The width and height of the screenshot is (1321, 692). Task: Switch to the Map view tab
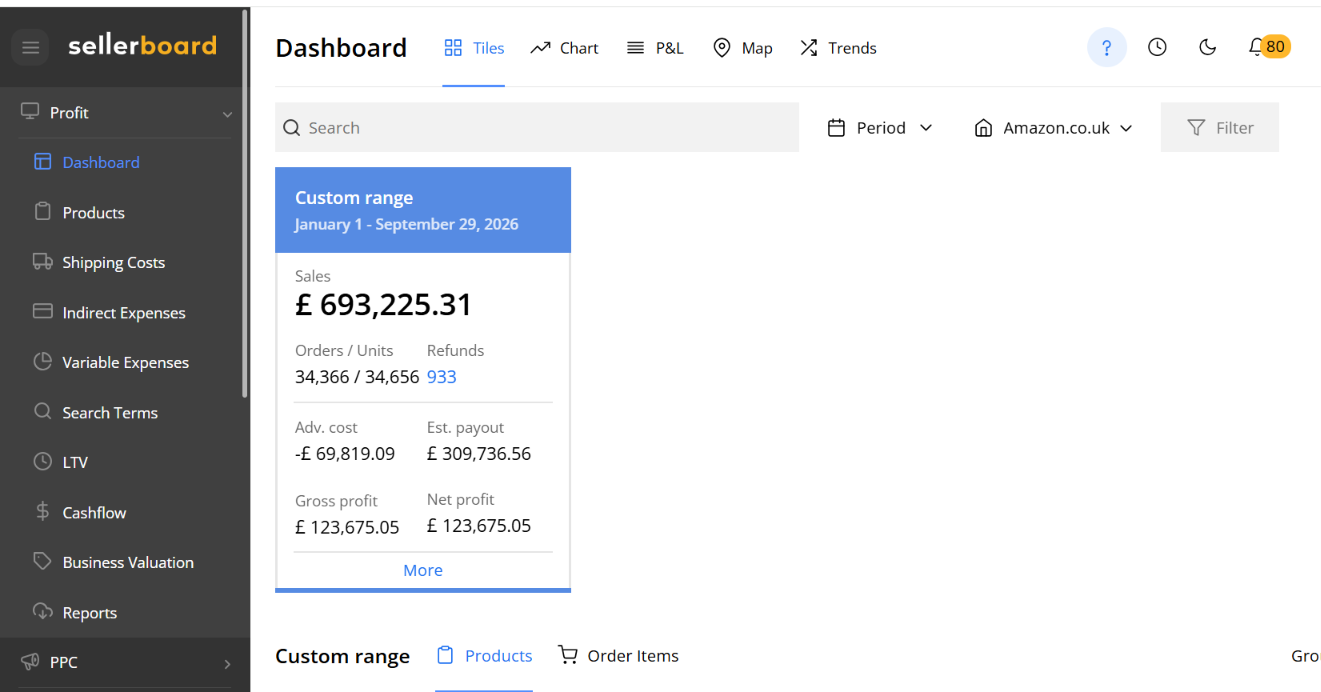tap(742, 48)
